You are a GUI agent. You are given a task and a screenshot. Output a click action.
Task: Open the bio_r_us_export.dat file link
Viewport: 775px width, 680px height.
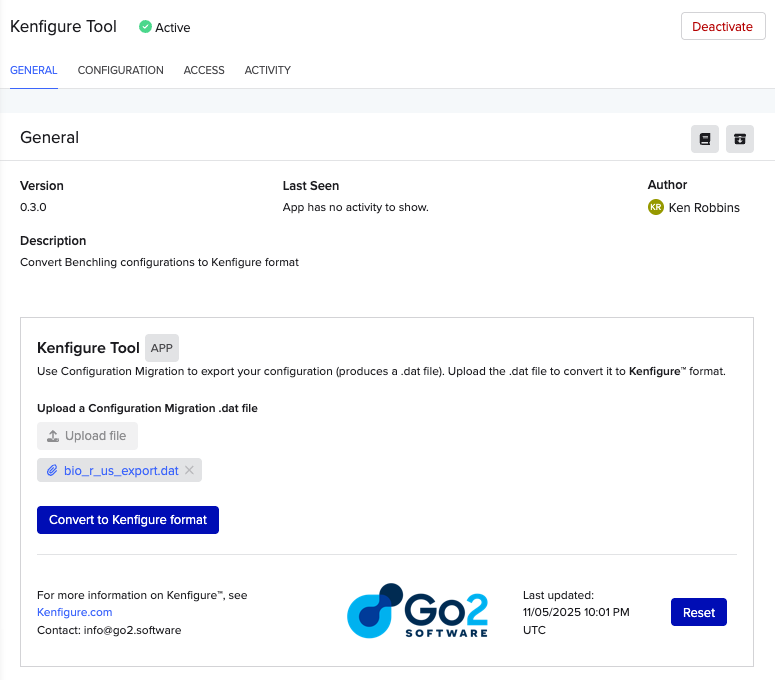click(x=121, y=470)
